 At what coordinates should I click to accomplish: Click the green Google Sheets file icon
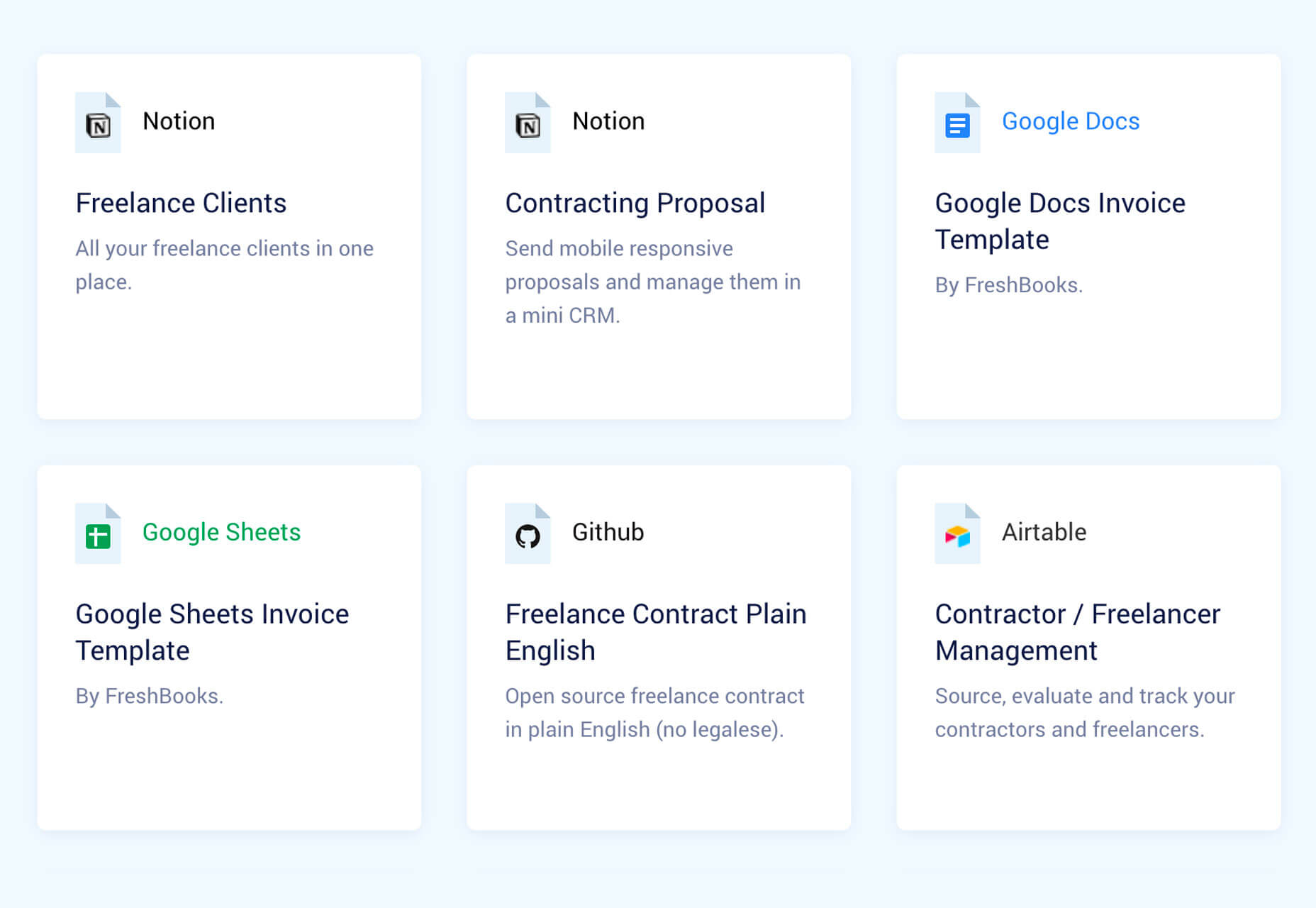point(98,536)
